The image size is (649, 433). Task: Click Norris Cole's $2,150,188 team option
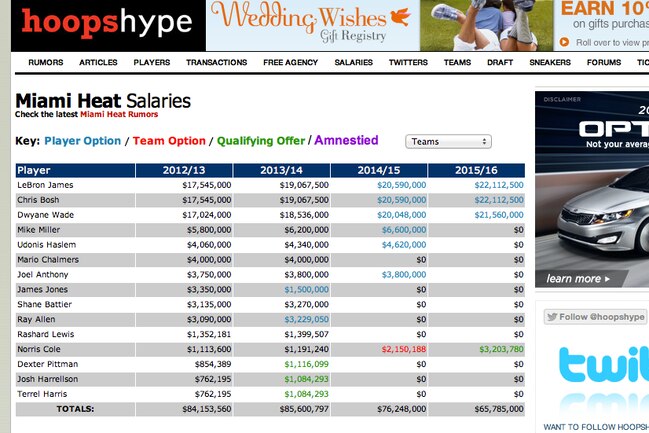click(x=404, y=349)
